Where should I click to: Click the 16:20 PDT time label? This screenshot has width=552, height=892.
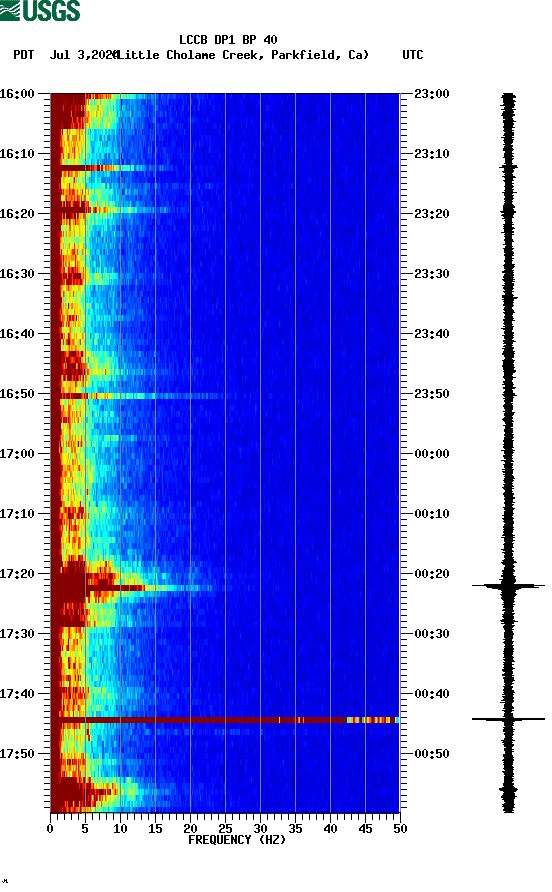pyautogui.click(x=17, y=214)
